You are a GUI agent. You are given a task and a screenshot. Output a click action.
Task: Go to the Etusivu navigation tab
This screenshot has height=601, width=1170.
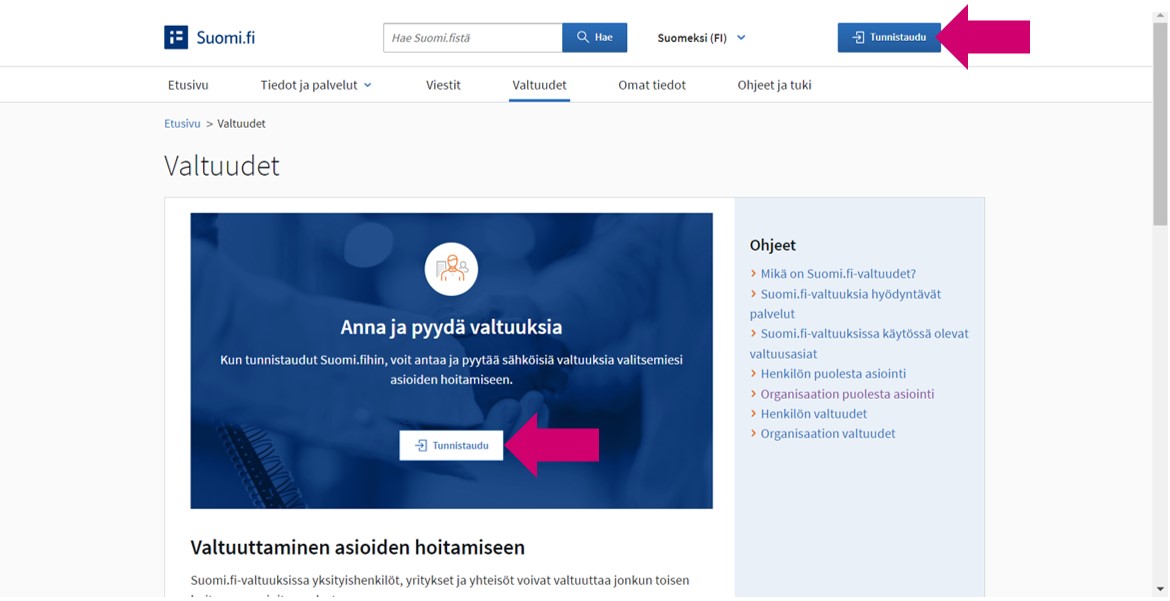188,85
